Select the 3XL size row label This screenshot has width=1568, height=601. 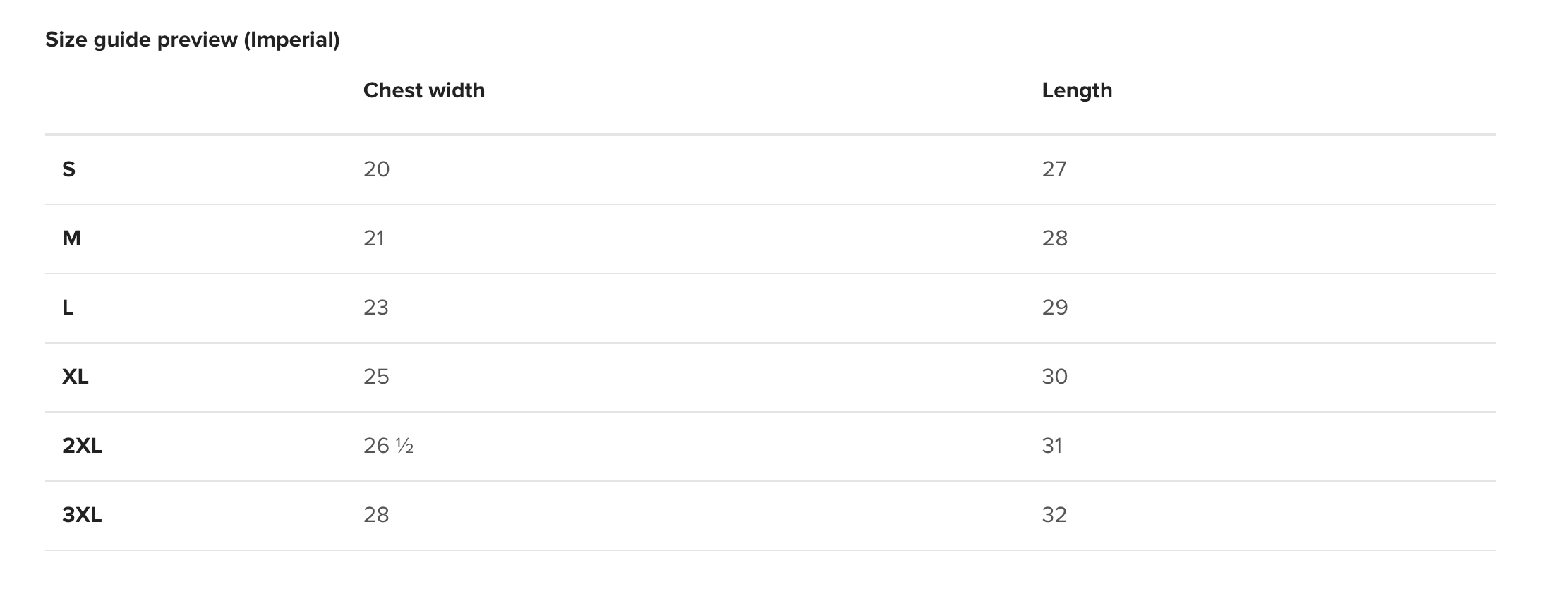(82, 515)
